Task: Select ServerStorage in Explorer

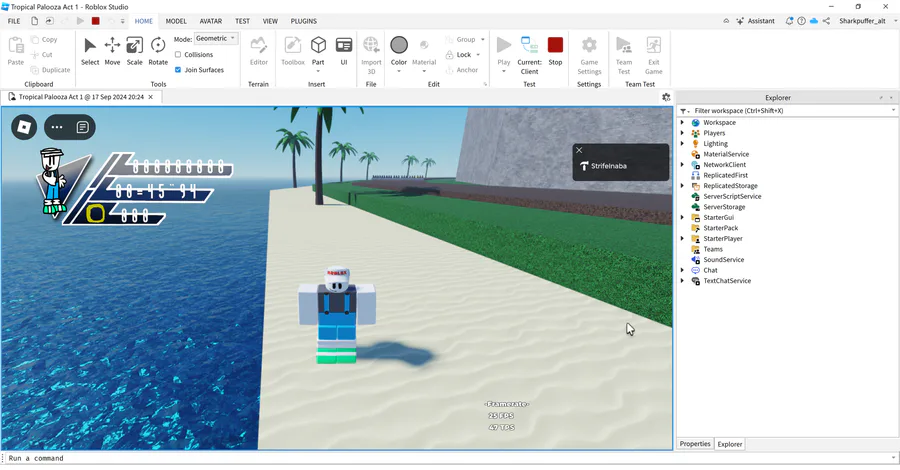Action: pyautogui.click(x=724, y=207)
